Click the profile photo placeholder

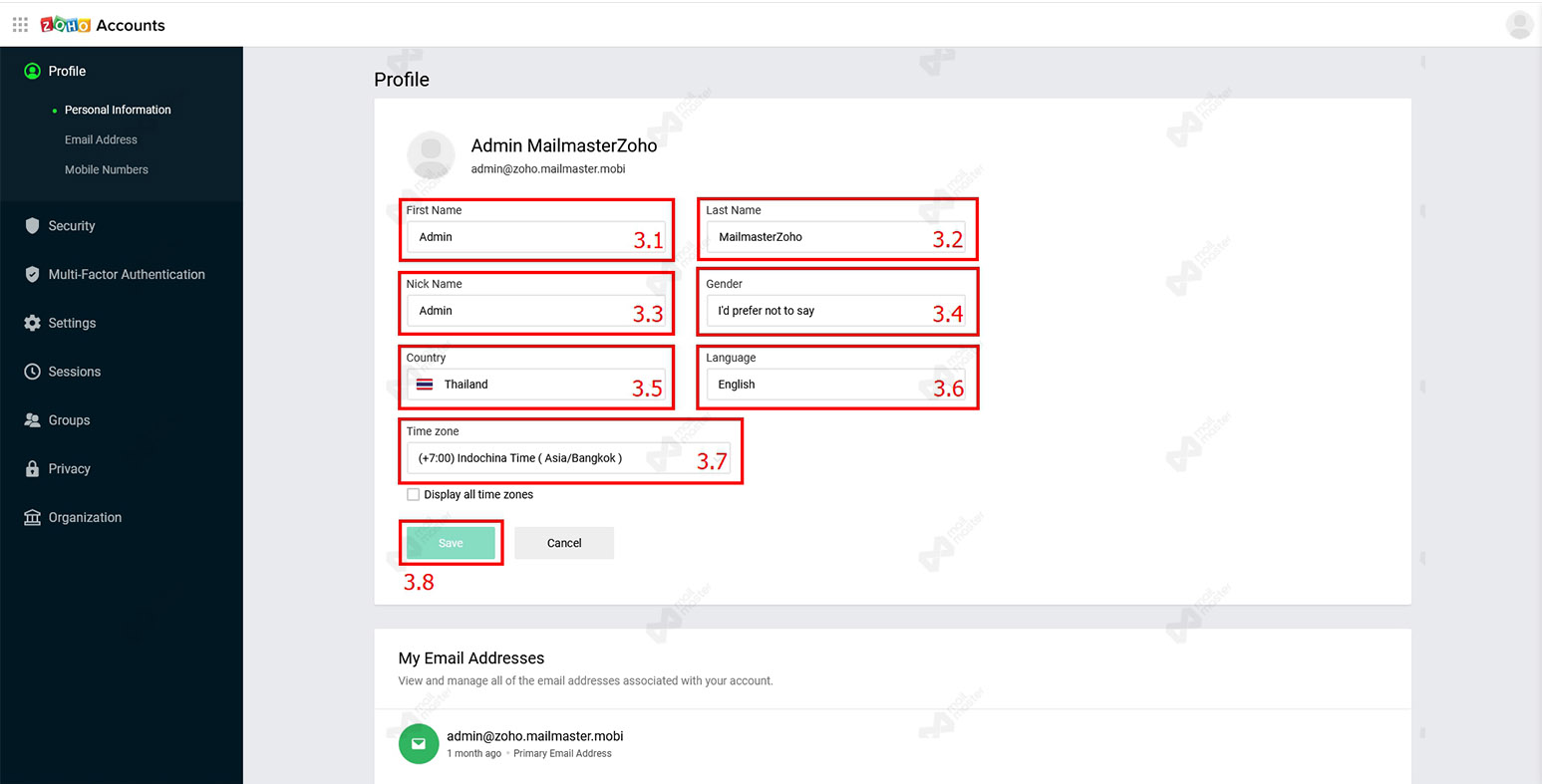point(431,154)
